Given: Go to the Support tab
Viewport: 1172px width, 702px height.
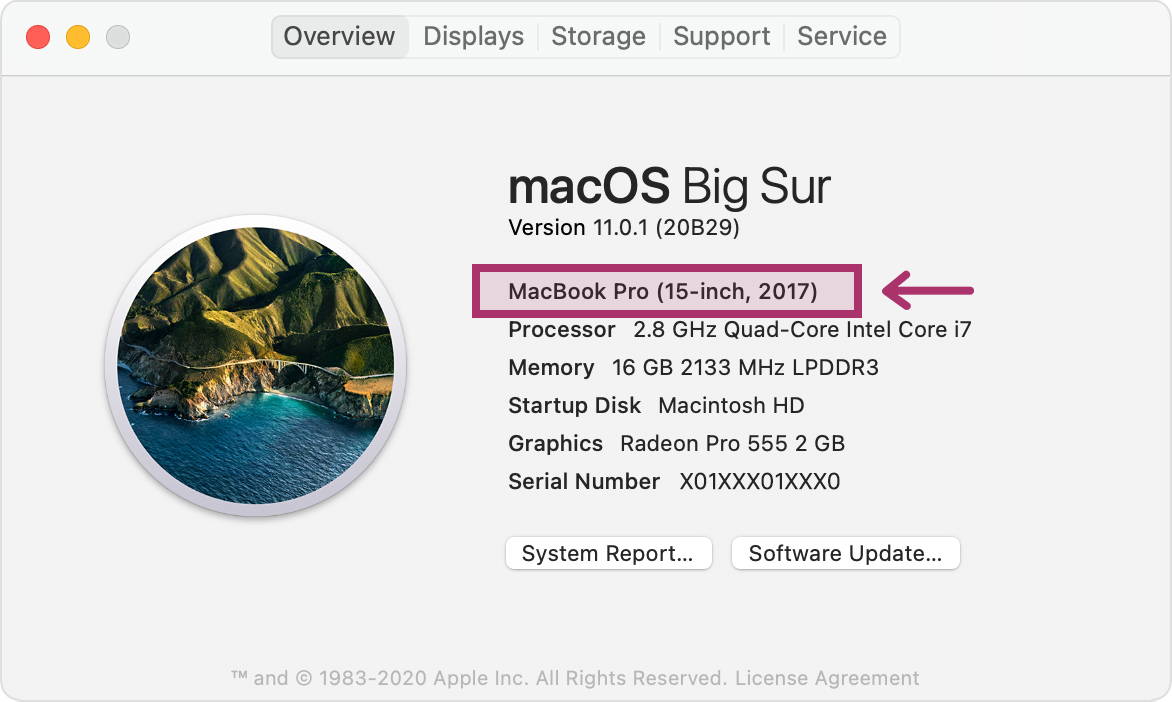Looking at the screenshot, I should coord(721,37).
